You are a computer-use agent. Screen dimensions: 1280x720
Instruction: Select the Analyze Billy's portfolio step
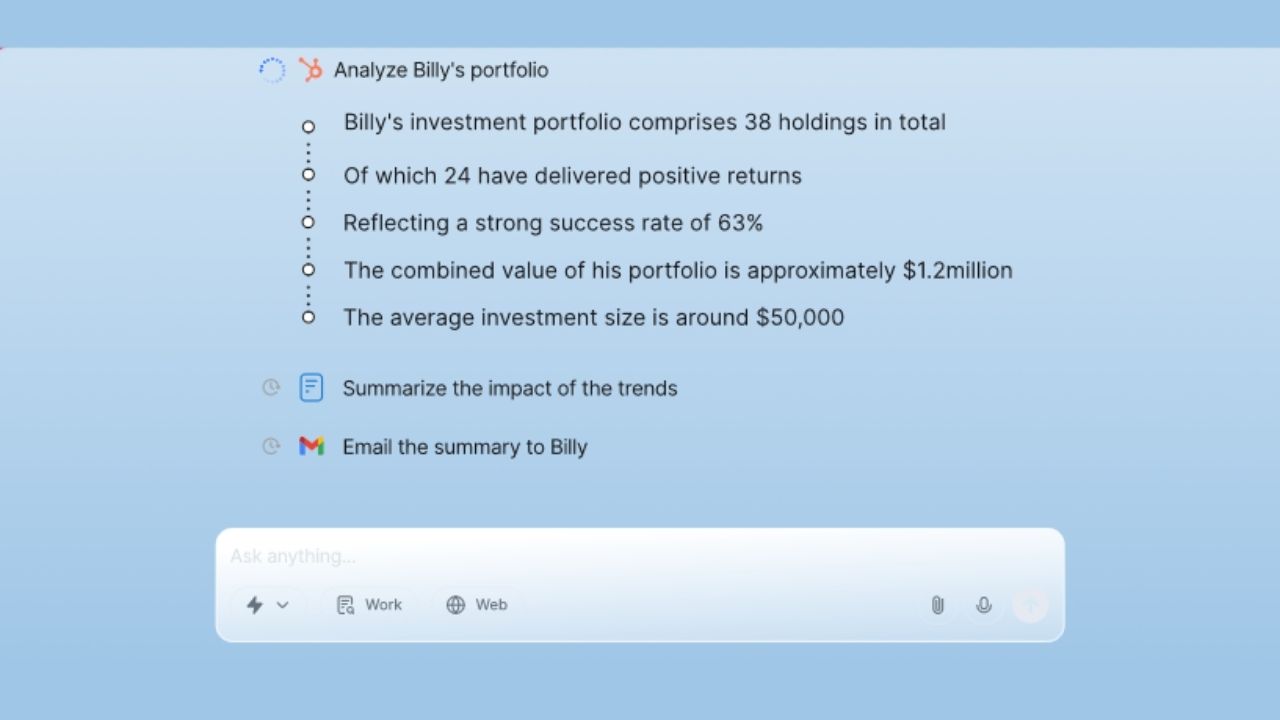441,70
